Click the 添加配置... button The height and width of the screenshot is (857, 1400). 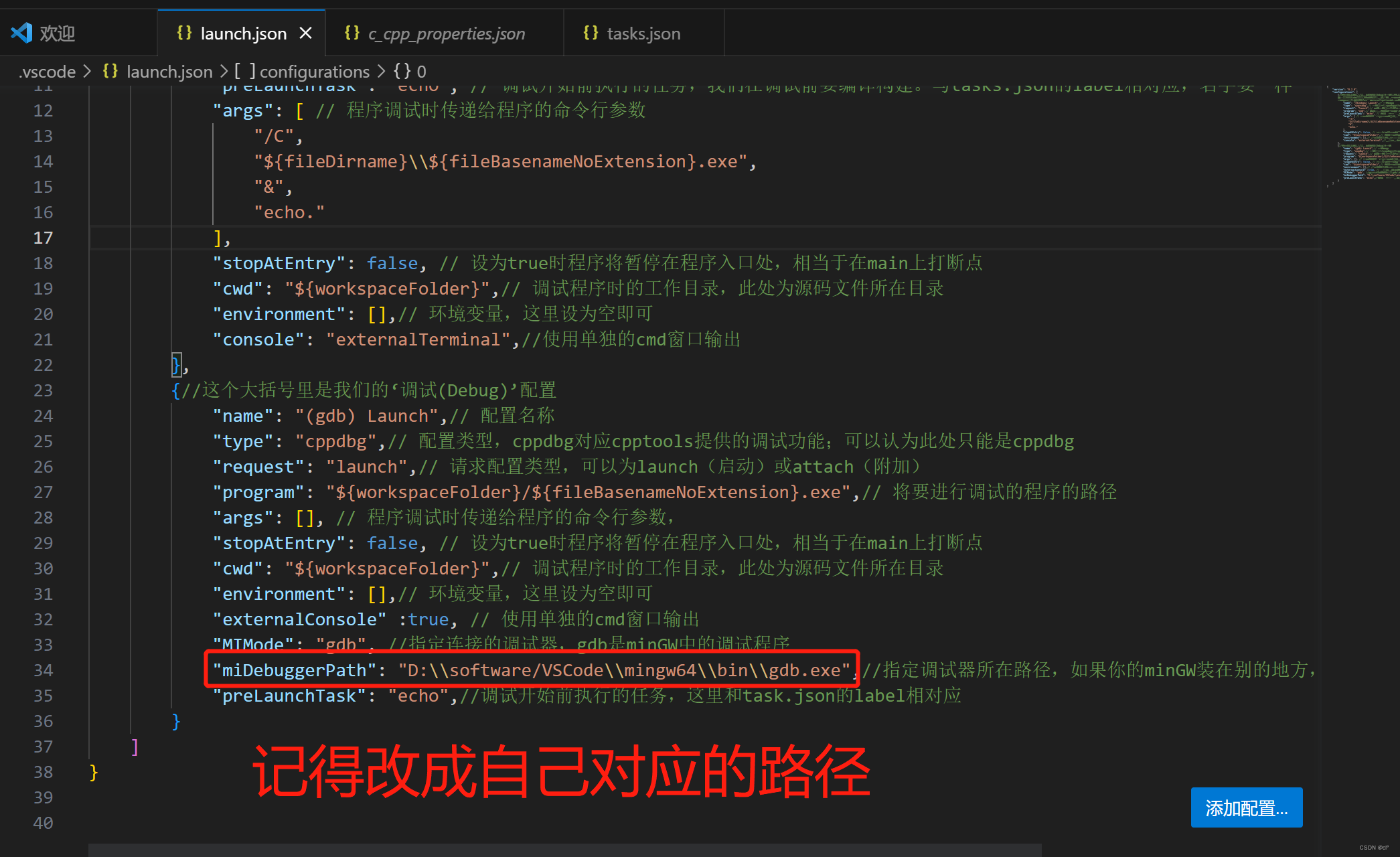click(1246, 807)
